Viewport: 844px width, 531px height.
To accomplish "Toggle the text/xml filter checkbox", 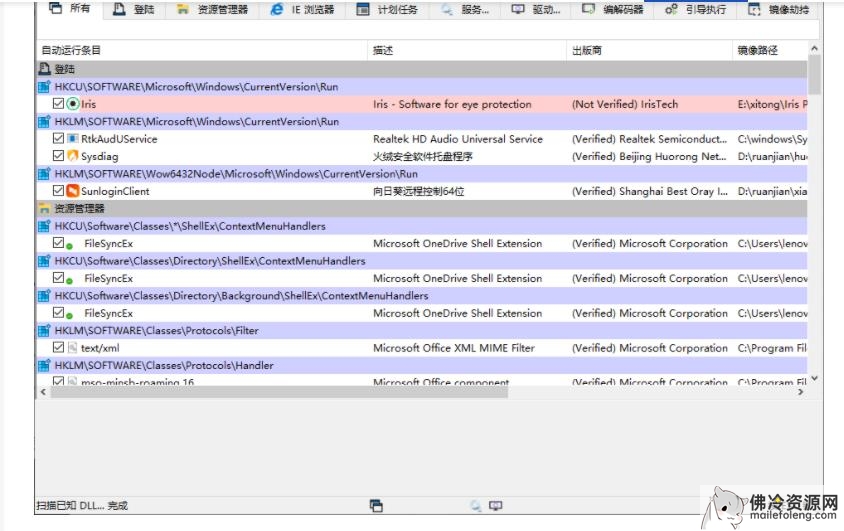I will pos(58,348).
